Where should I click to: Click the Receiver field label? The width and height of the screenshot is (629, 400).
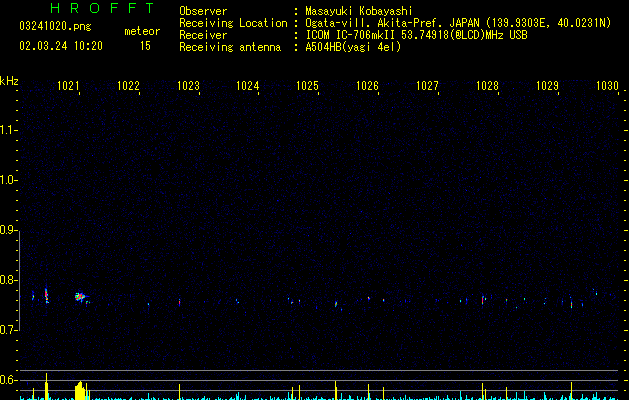coord(203,35)
